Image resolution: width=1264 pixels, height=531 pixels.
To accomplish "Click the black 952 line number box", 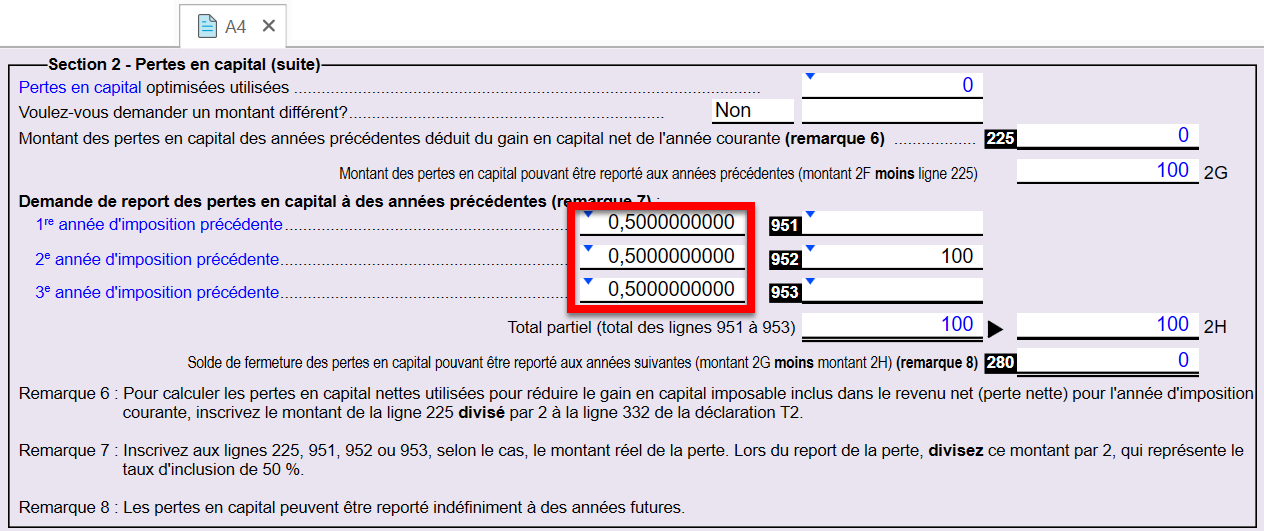I will coord(785,260).
